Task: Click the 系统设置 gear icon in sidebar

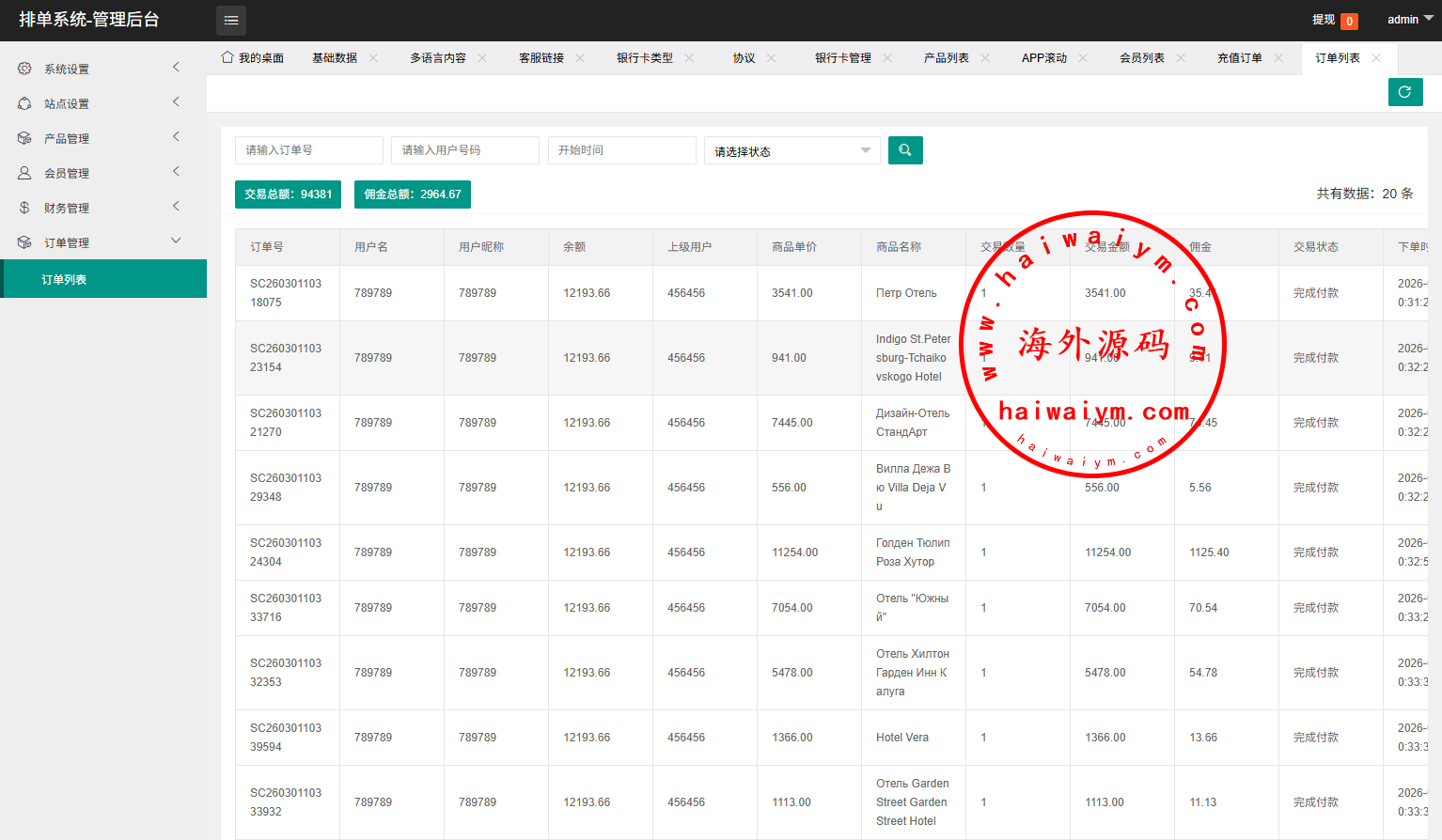Action: coord(24,69)
